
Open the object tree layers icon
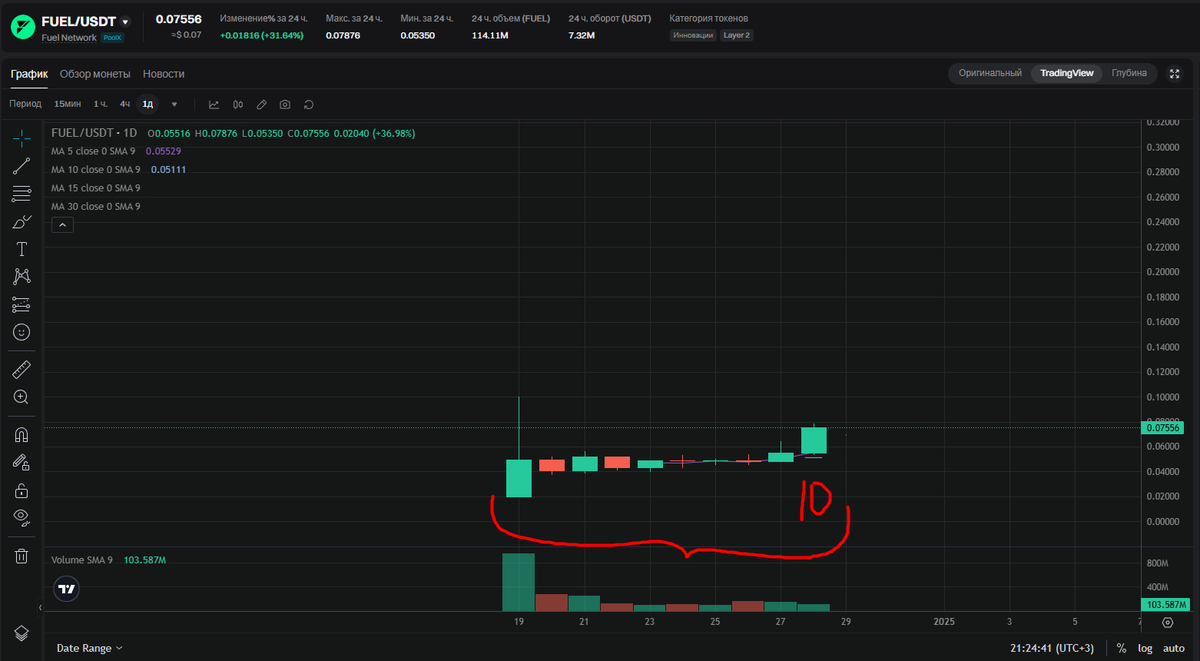point(21,634)
